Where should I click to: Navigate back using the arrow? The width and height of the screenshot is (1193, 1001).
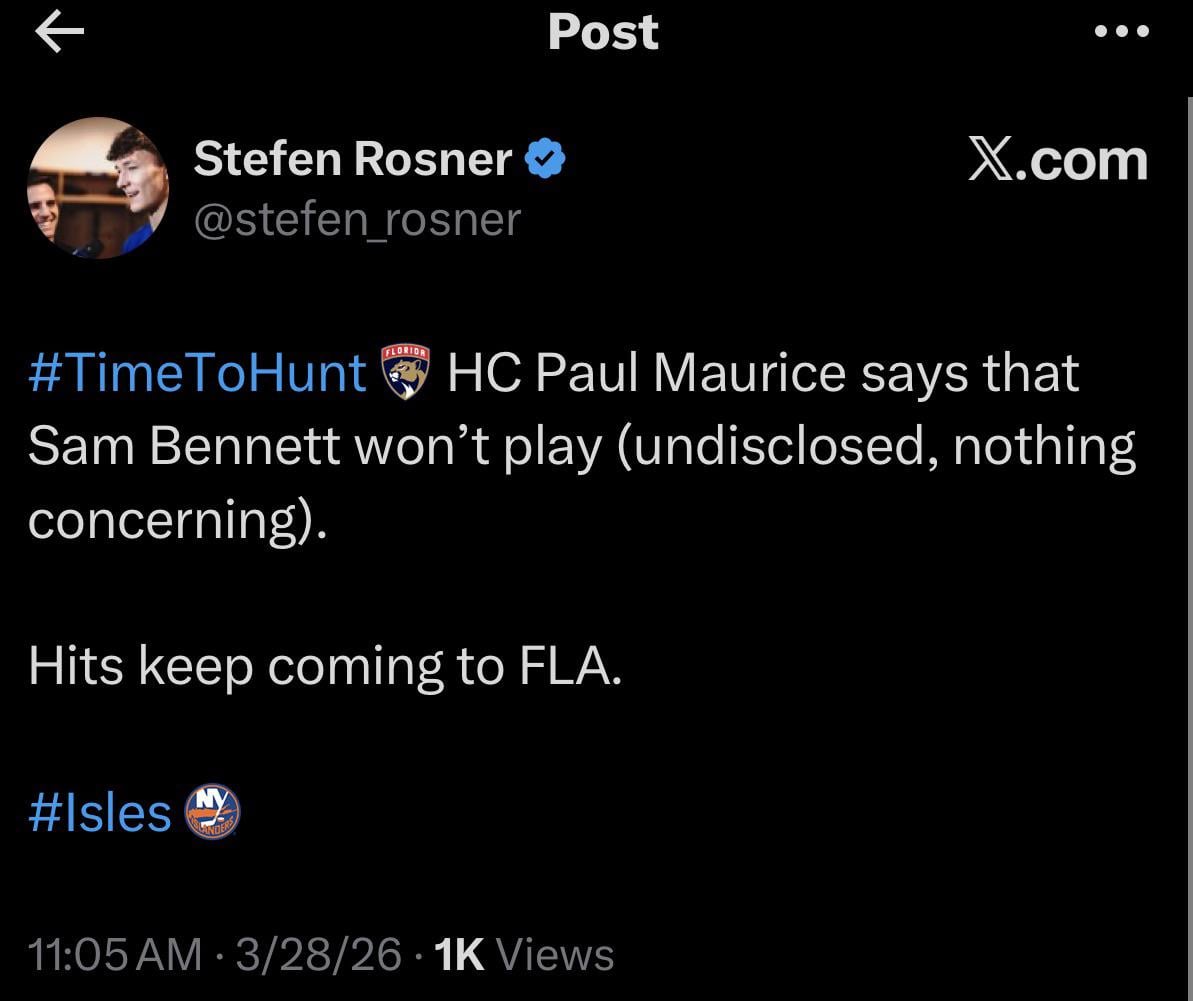pyautogui.click(x=59, y=30)
